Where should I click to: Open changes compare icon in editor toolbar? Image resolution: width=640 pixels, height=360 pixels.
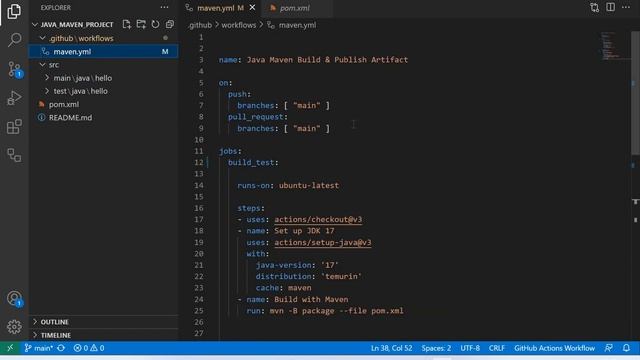pyautogui.click(x=594, y=7)
